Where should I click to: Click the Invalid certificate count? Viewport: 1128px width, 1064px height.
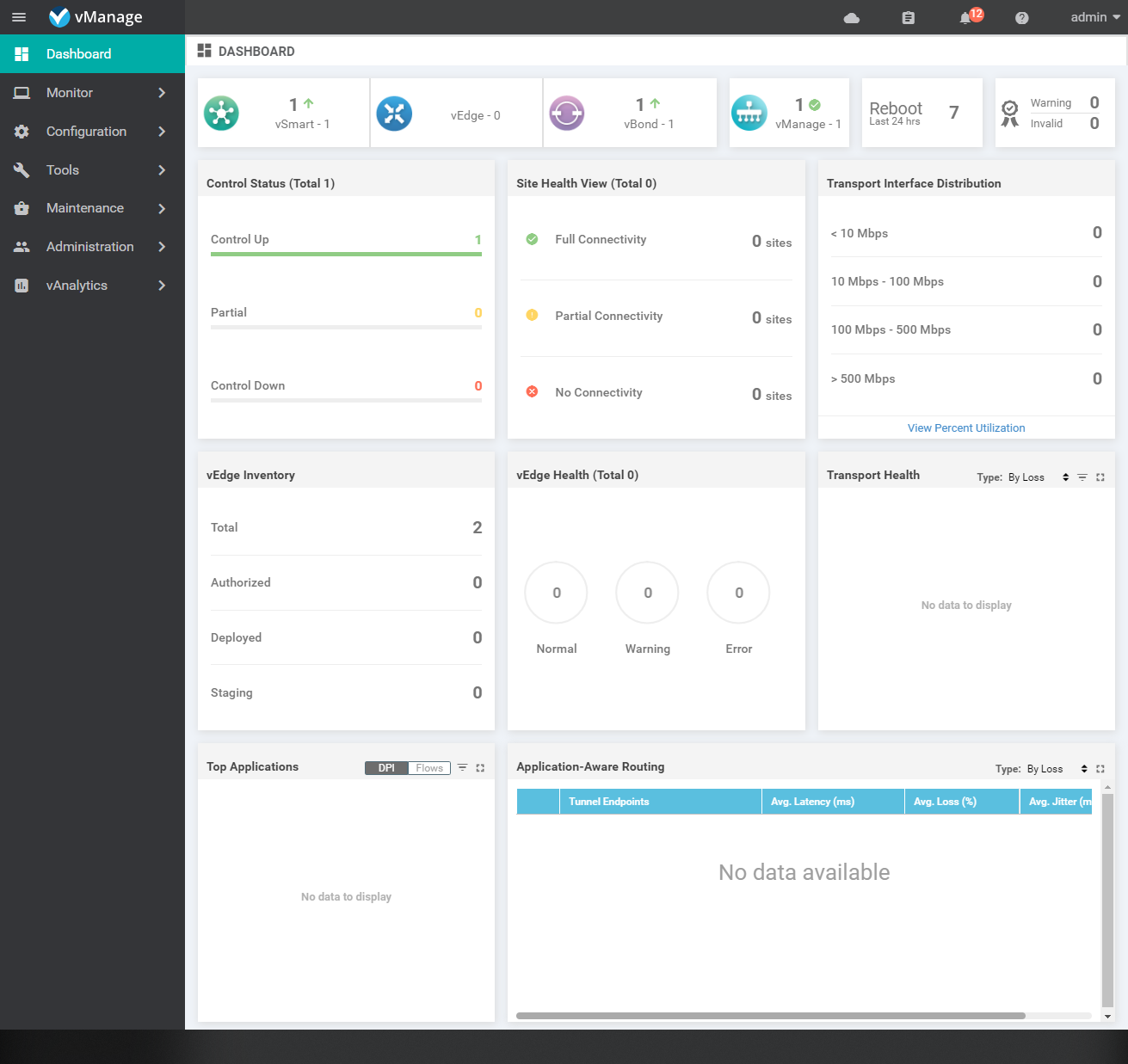(1094, 124)
